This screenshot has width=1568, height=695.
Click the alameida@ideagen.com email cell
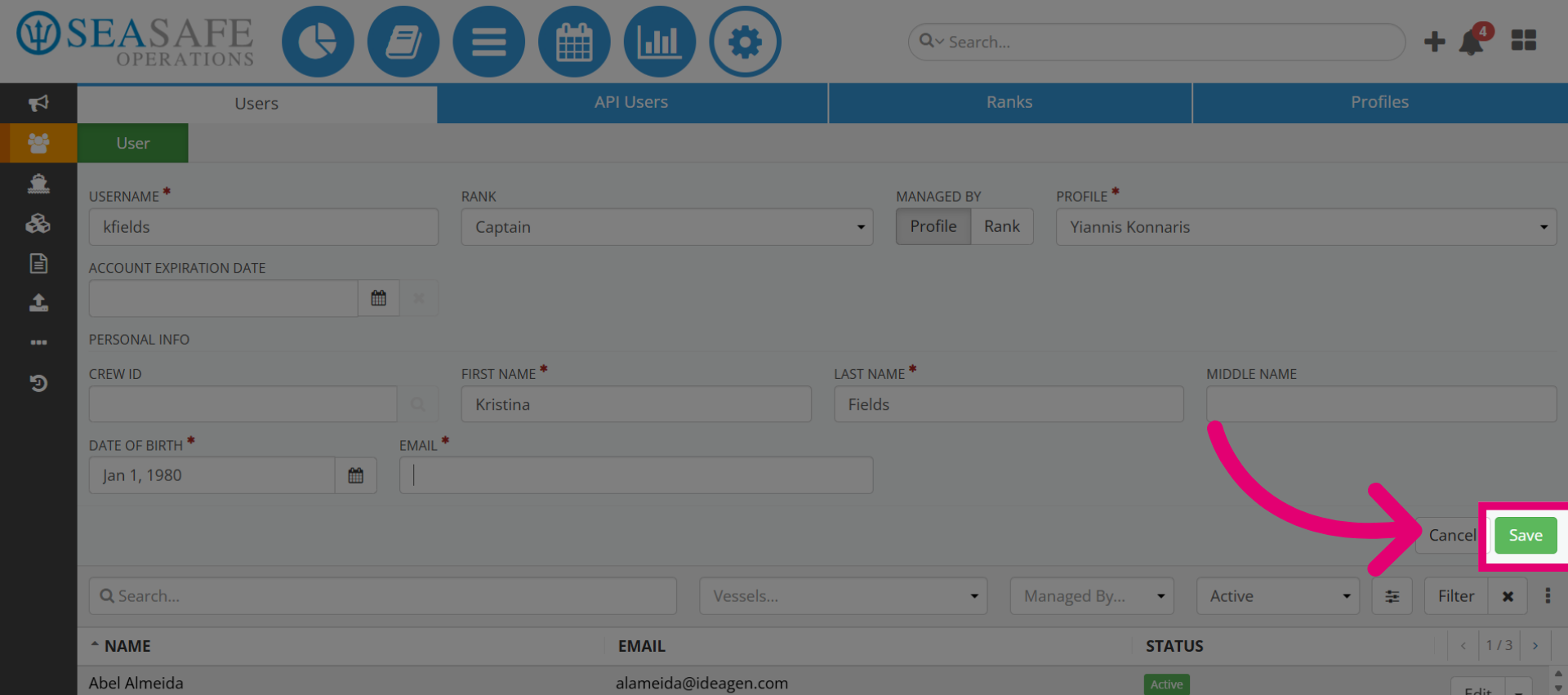[702, 683]
